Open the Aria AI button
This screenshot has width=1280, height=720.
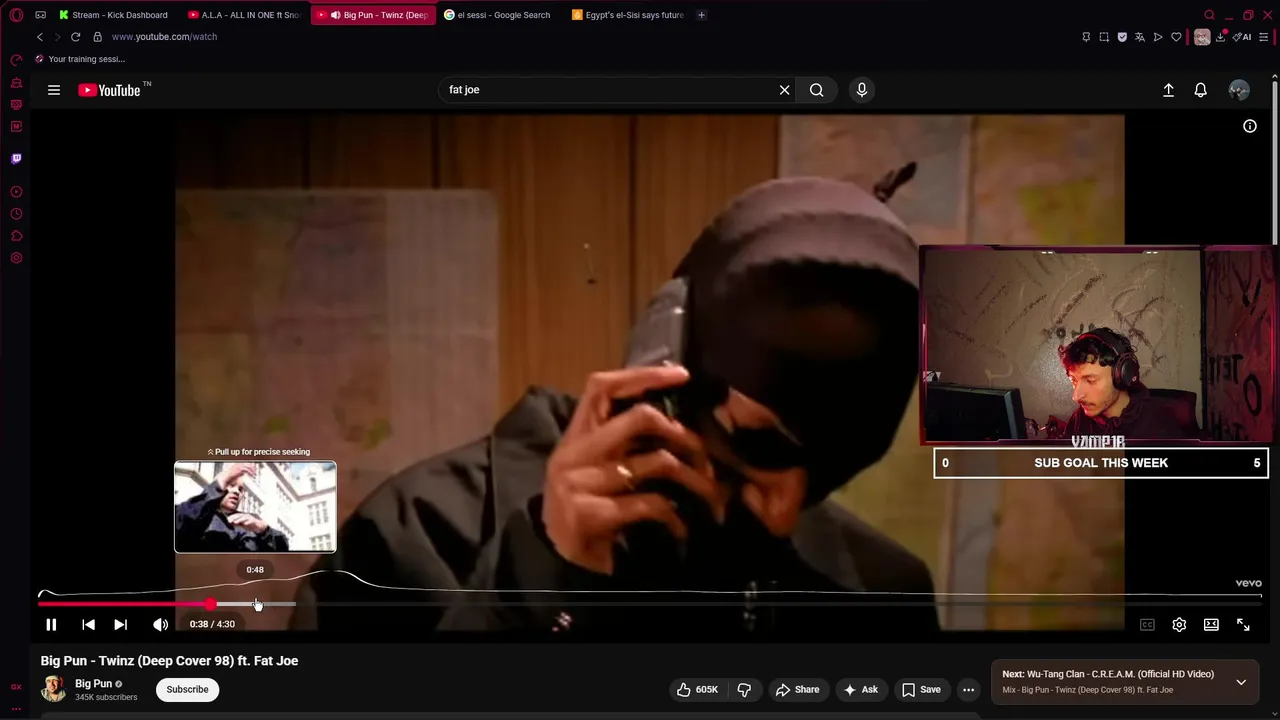1242,37
